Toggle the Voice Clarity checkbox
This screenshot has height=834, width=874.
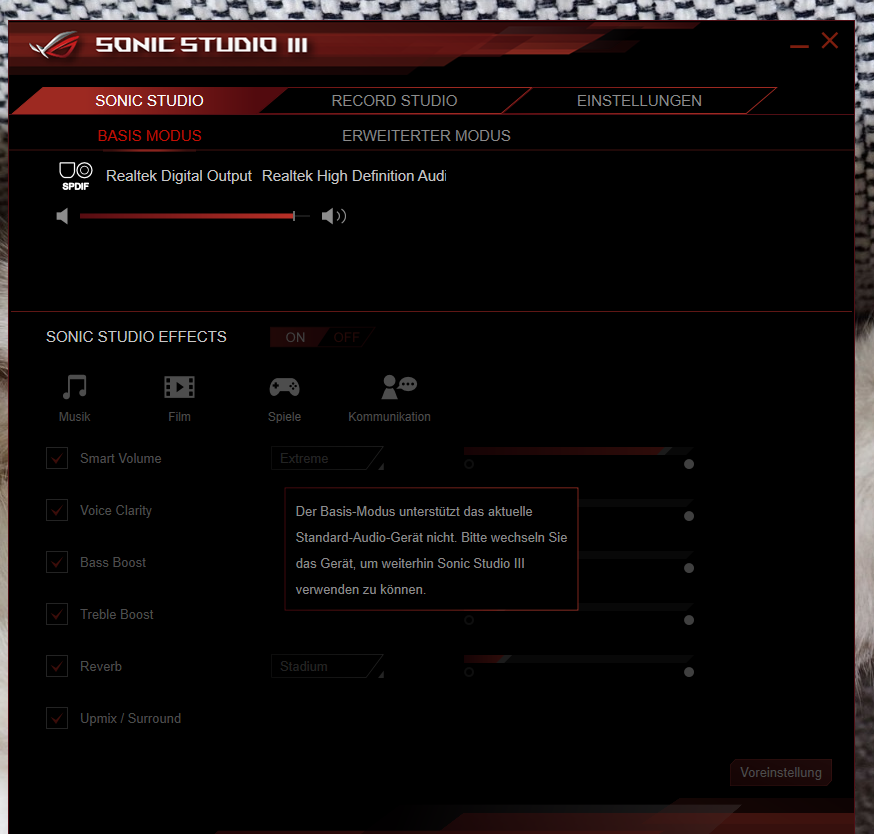tap(57, 510)
